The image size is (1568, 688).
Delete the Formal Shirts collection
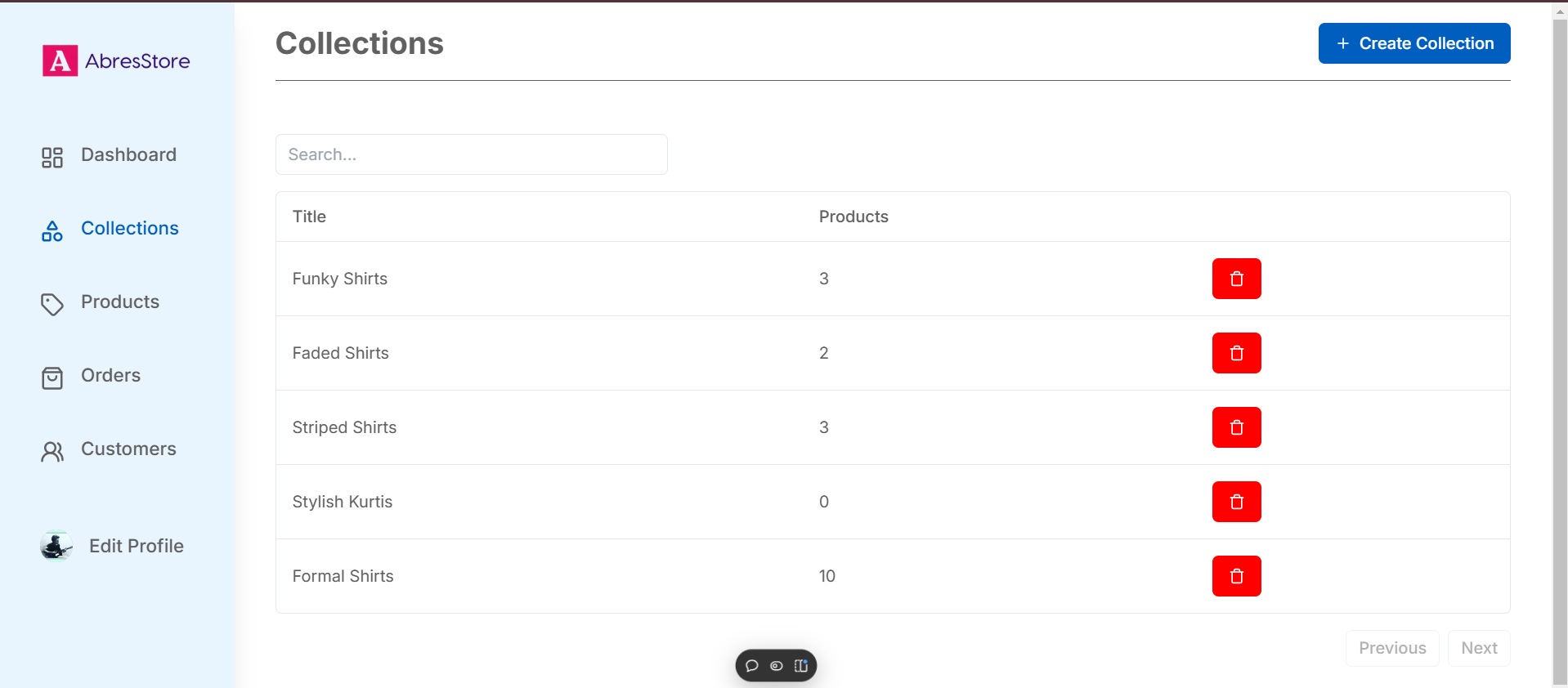click(x=1236, y=576)
